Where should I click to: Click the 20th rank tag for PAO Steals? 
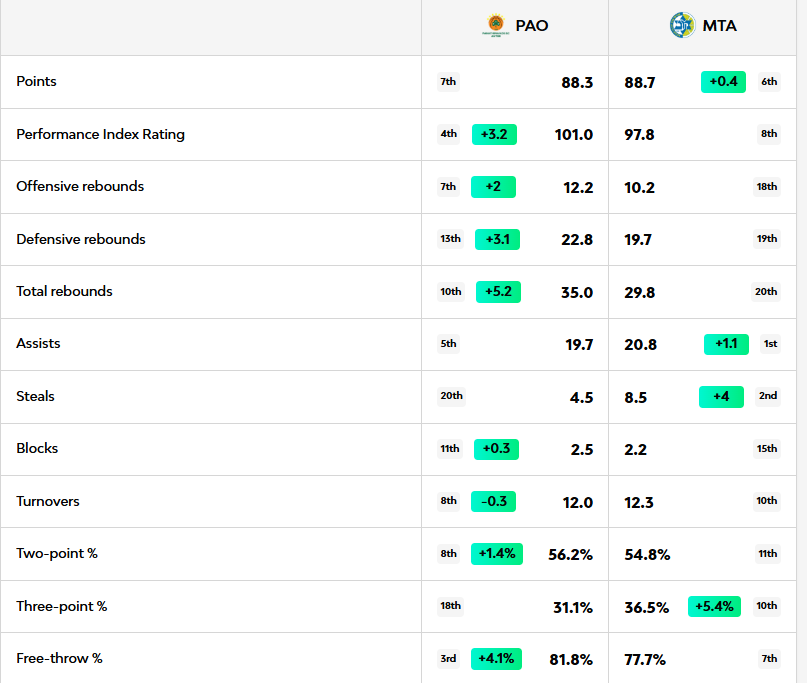[451, 396]
